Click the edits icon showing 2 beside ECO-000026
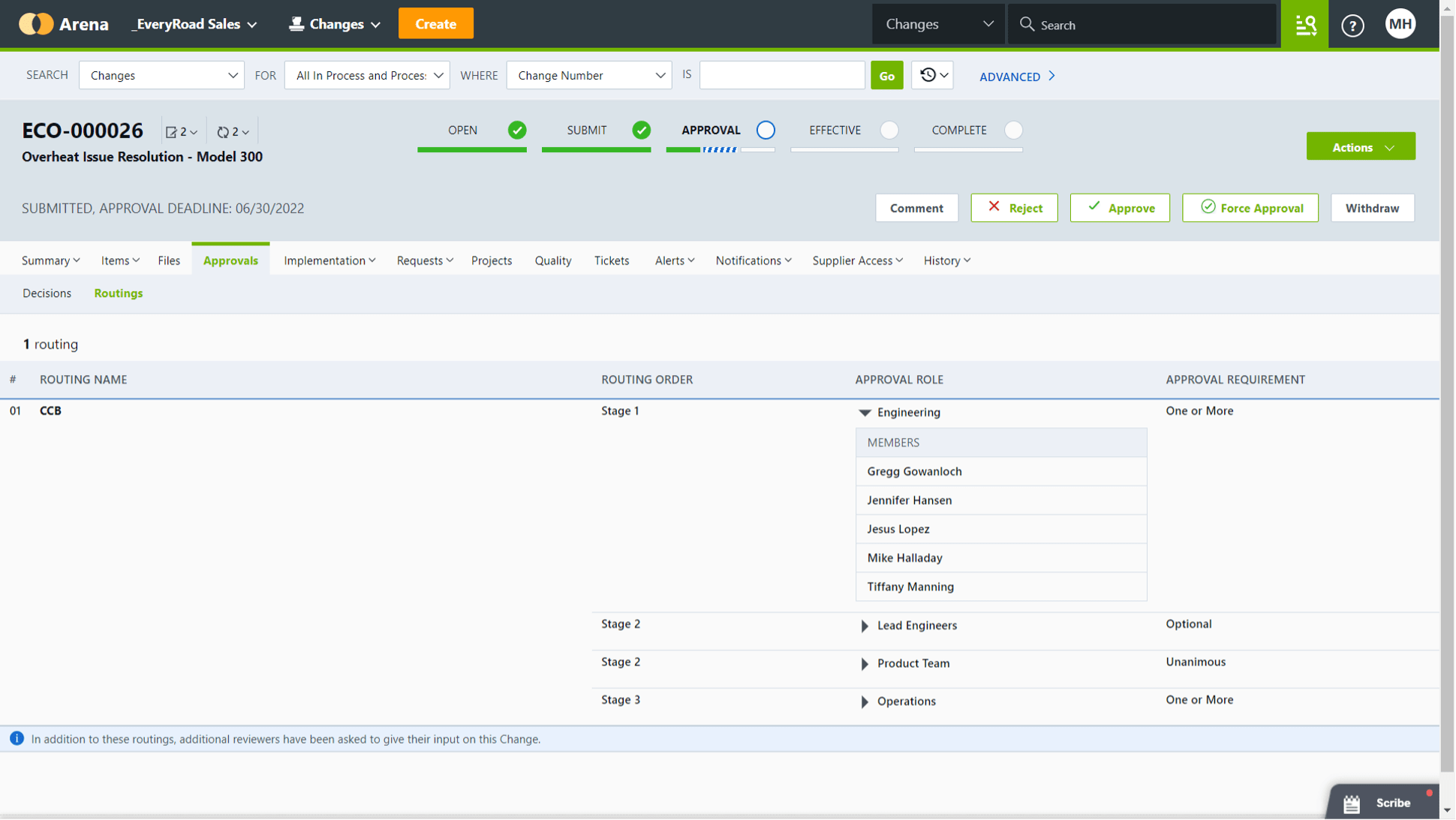Image resolution: width=1456 pixels, height=820 pixels. [179, 131]
